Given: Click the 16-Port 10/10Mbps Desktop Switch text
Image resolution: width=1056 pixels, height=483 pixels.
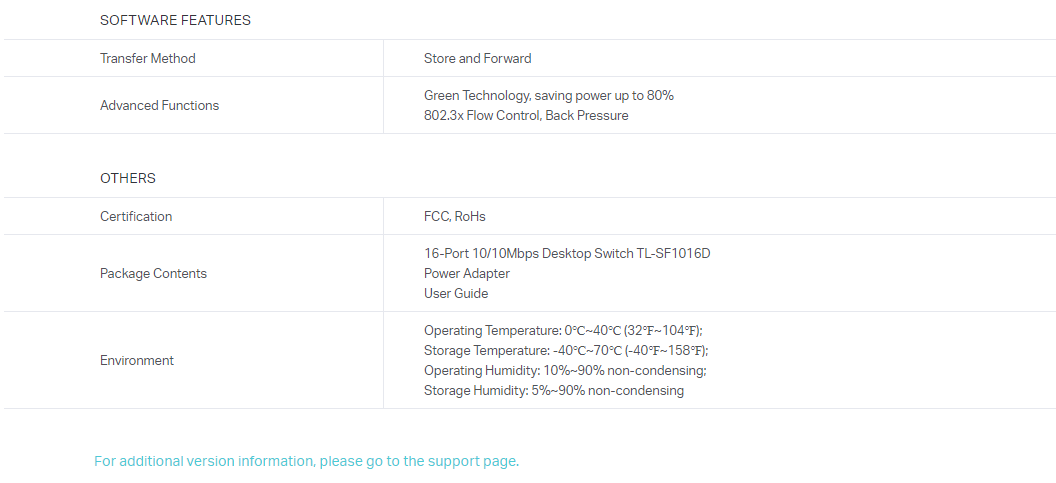Looking at the screenshot, I should click(x=528, y=253).
